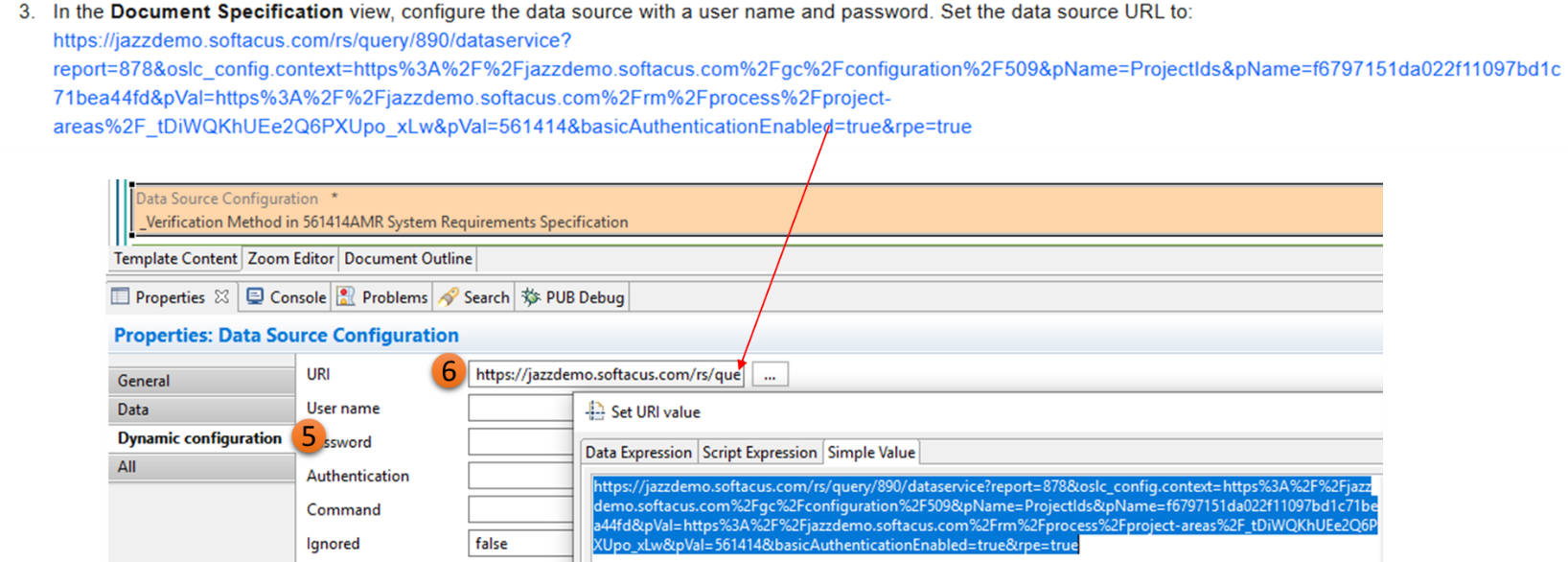Open the Document Outline tab

click(407, 259)
